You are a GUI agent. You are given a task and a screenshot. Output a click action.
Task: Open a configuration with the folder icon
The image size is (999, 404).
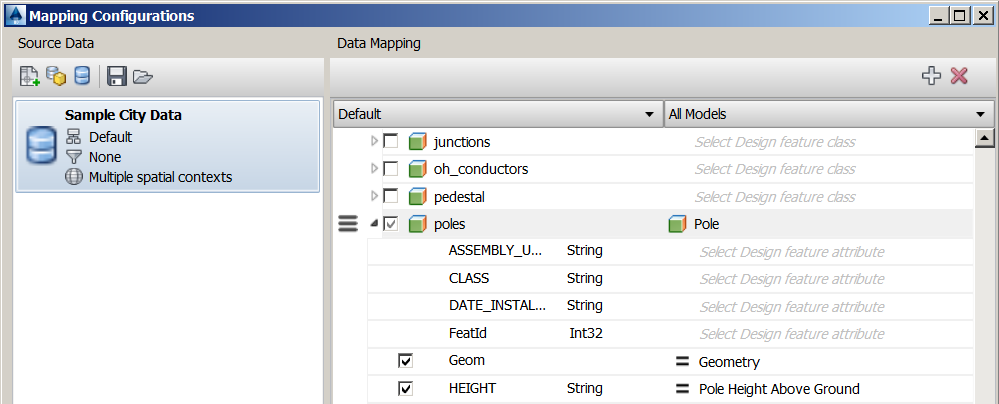pos(142,76)
